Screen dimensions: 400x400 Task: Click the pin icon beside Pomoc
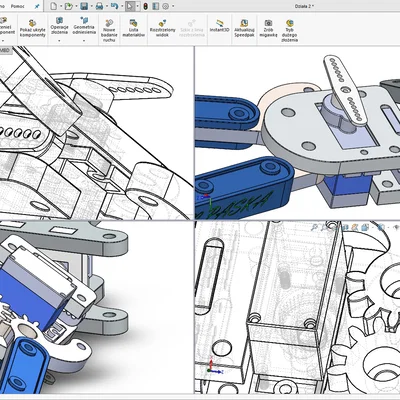(x=37, y=6)
